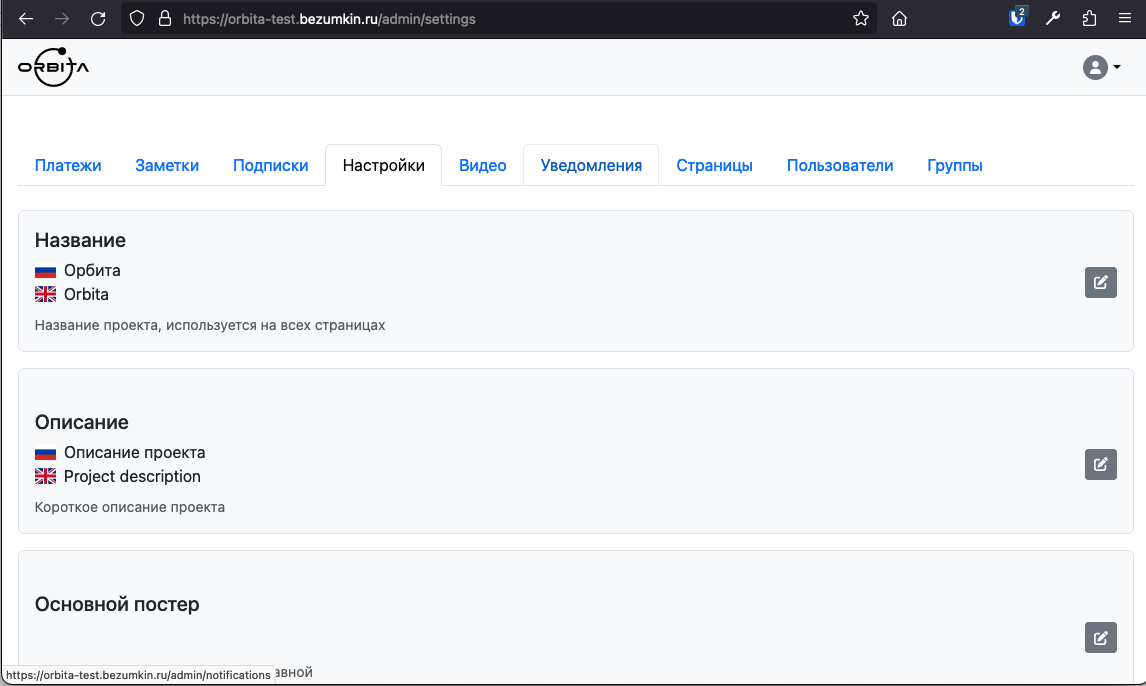The width and height of the screenshot is (1146, 686).
Task: Edit the Основной постер setting
Action: tap(1100, 638)
